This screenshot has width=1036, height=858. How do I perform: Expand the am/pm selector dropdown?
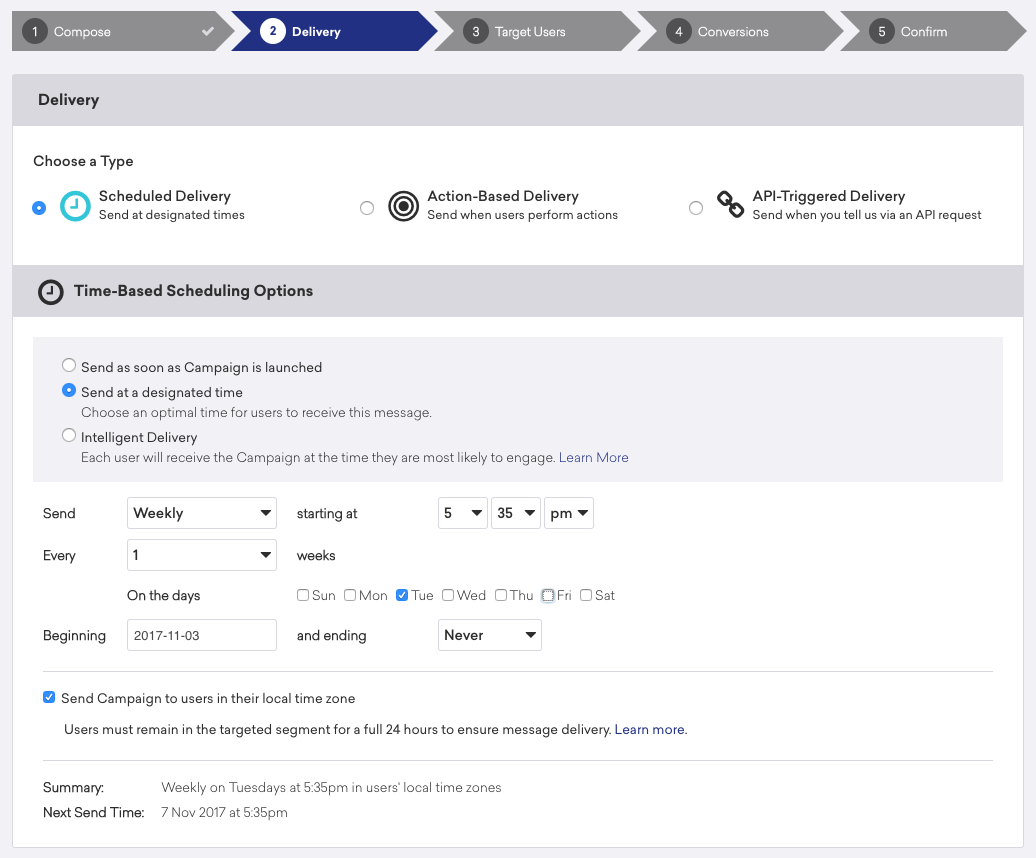(x=569, y=513)
